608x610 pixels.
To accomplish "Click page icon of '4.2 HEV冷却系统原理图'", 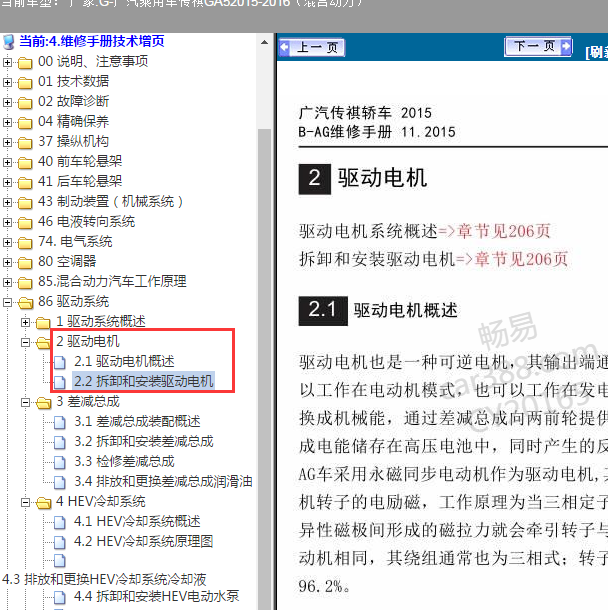I will [x=60, y=542].
